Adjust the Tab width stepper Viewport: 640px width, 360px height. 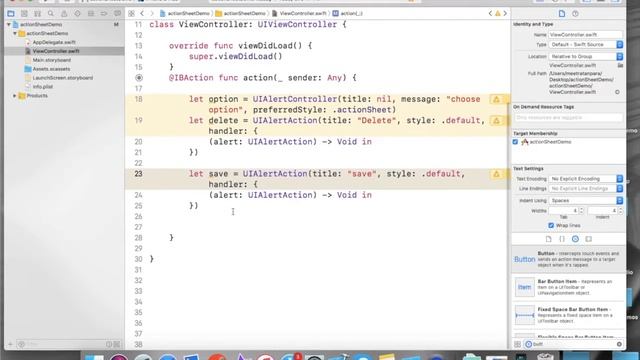coord(581,211)
